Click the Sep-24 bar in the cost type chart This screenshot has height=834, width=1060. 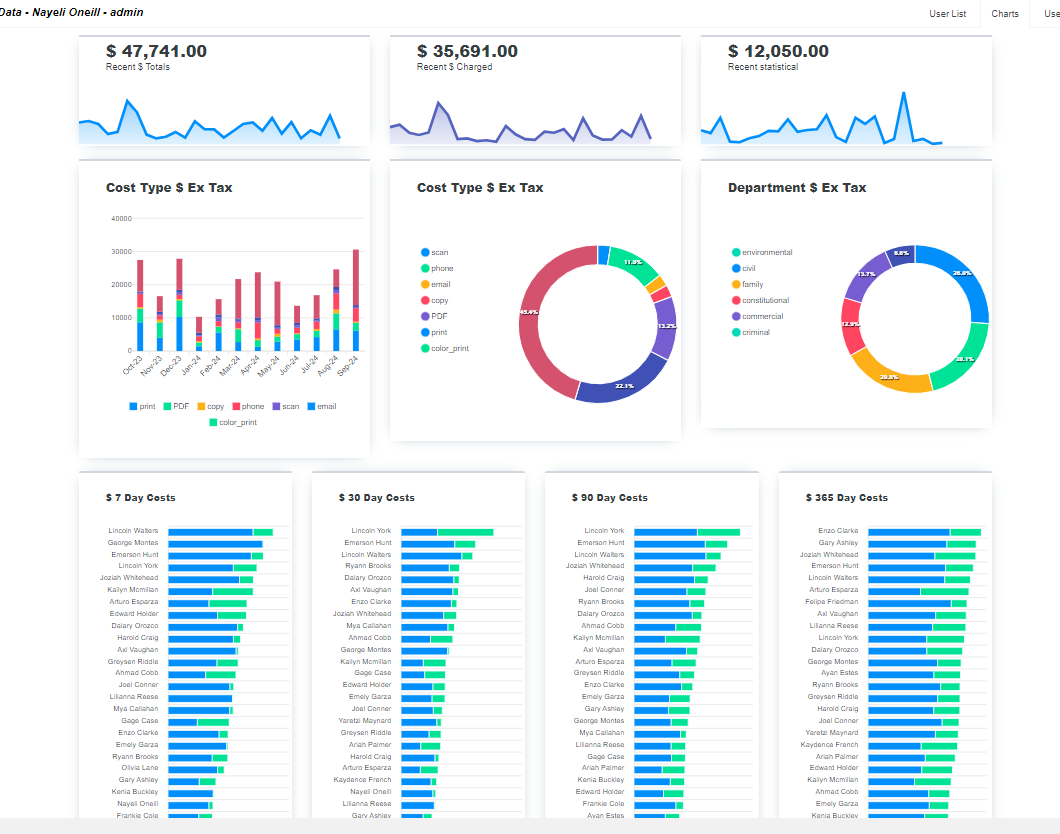355,300
